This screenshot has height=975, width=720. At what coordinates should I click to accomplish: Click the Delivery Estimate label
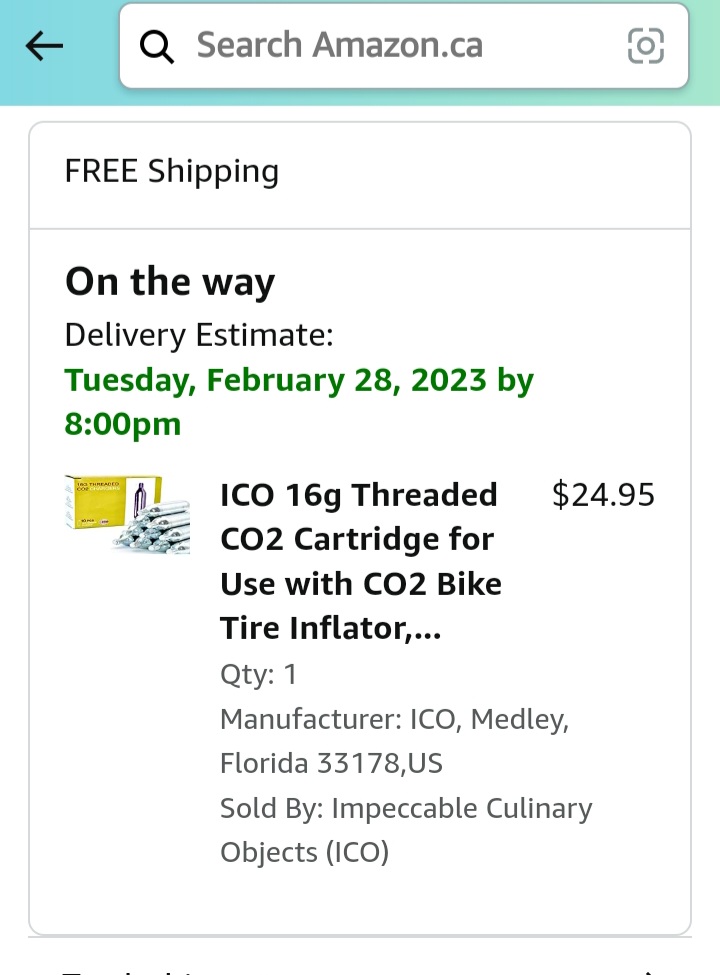coord(198,334)
